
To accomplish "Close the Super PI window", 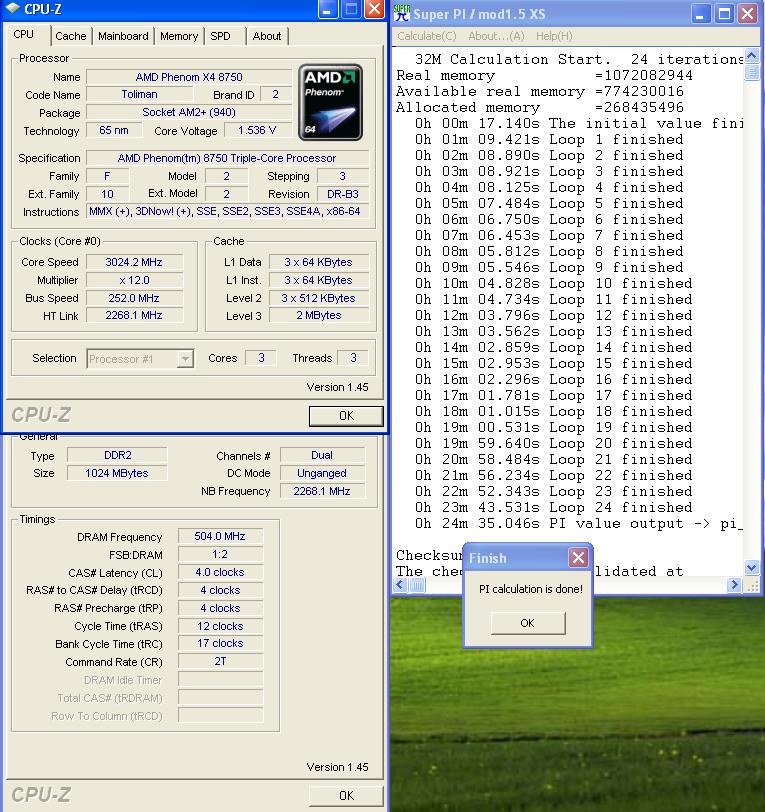I will click(x=747, y=14).
